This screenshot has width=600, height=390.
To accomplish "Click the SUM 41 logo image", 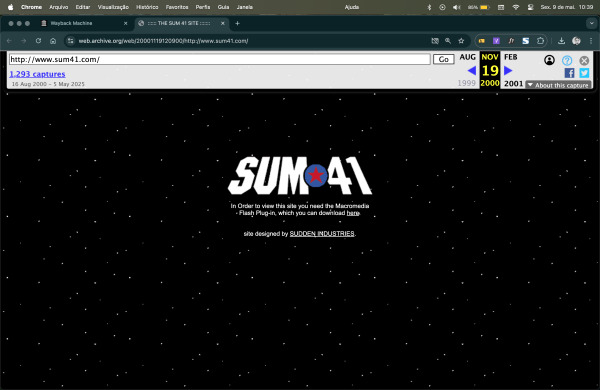I will tap(300, 175).
